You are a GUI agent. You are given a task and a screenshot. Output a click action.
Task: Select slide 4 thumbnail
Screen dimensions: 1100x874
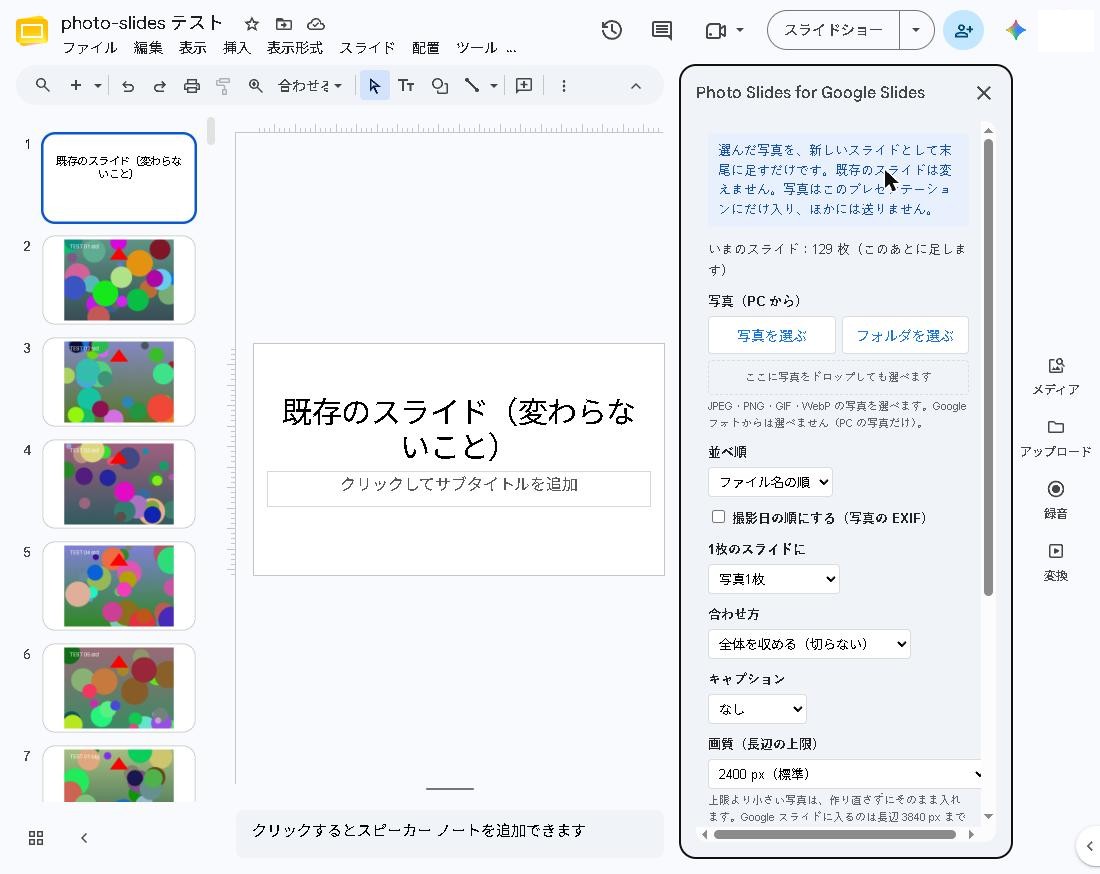[119, 484]
